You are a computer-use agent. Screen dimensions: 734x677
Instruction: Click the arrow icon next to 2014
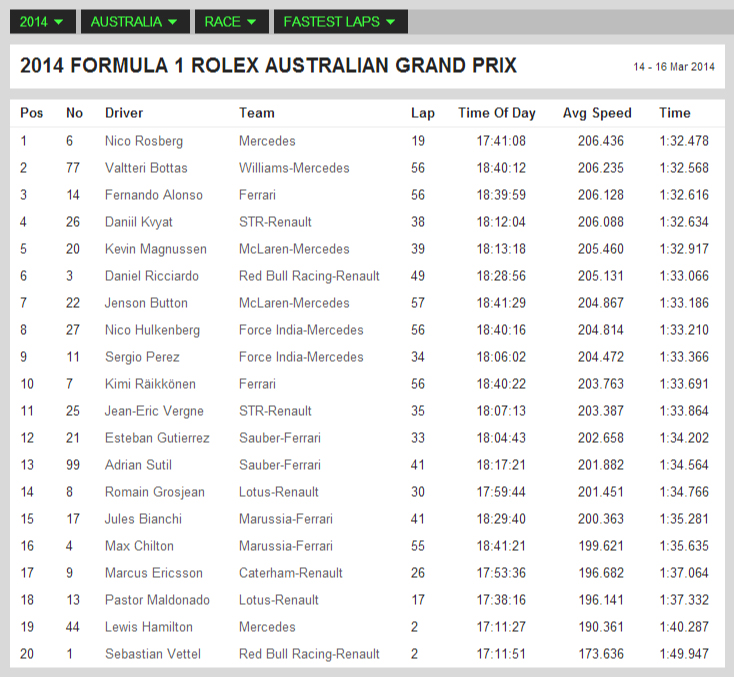tap(59, 22)
